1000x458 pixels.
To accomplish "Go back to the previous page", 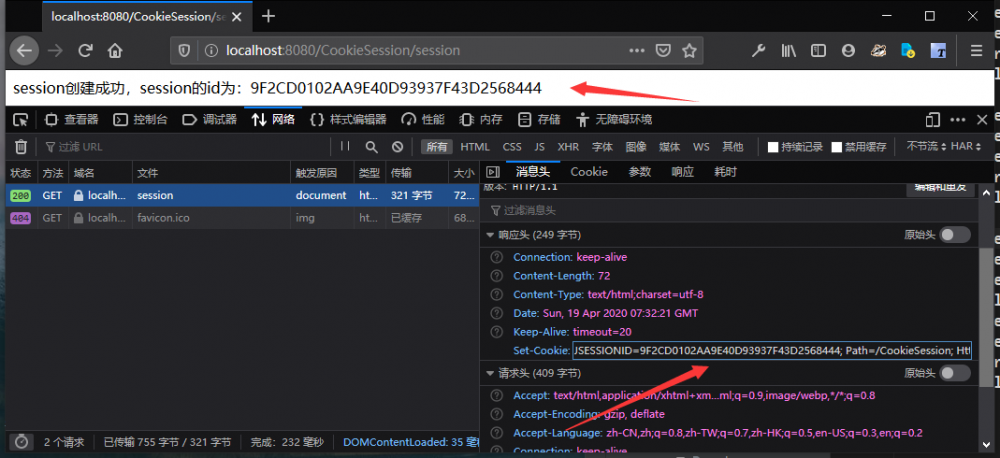I will pyautogui.click(x=24, y=50).
